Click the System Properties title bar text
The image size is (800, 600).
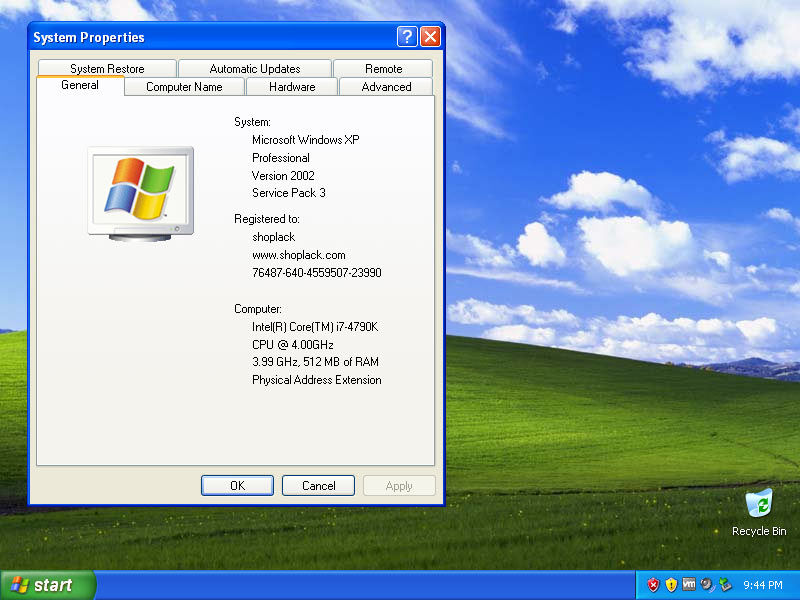pos(89,37)
